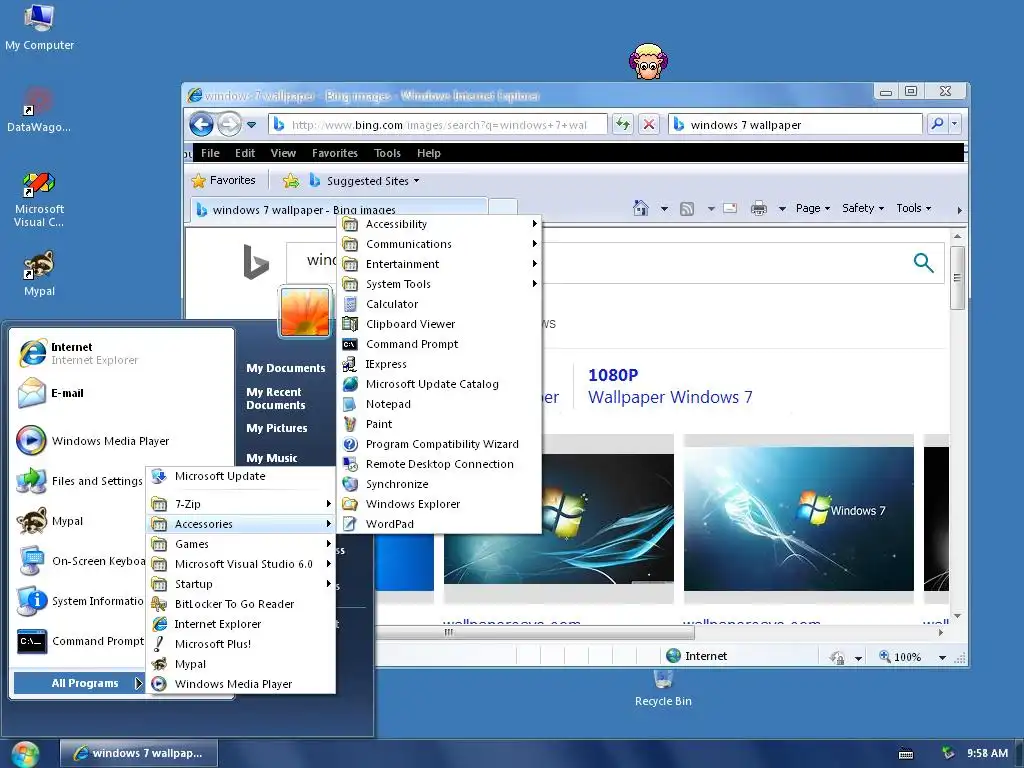Viewport: 1024px width, 768px height.
Task: Open Windows Explorer from Accessories
Action: point(440,504)
